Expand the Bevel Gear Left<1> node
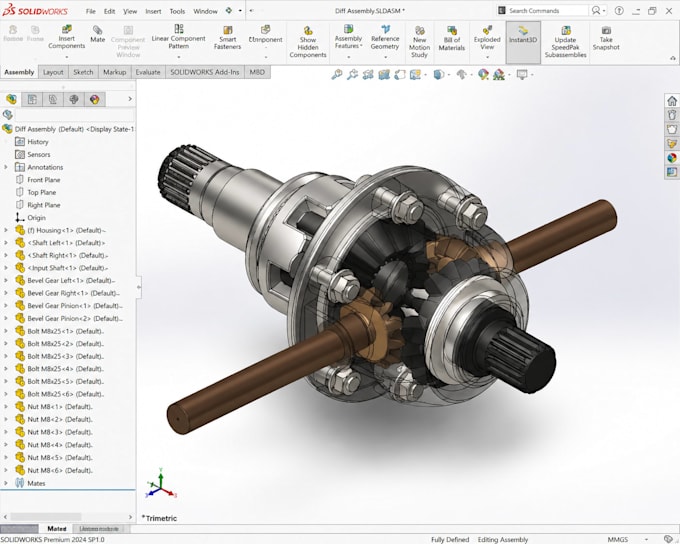The width and height of the screenshot is (680, 544). click(6, 281)
